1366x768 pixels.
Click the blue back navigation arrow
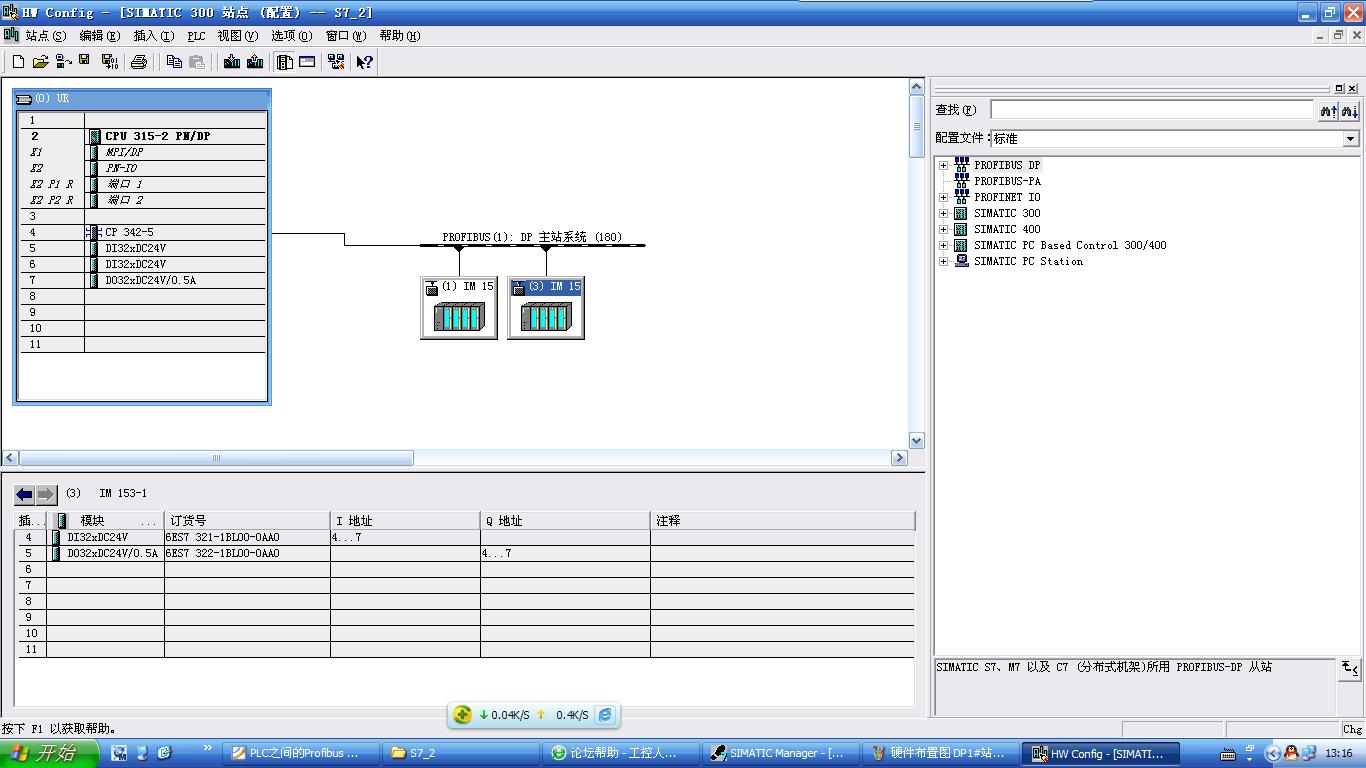pos(24,494)
